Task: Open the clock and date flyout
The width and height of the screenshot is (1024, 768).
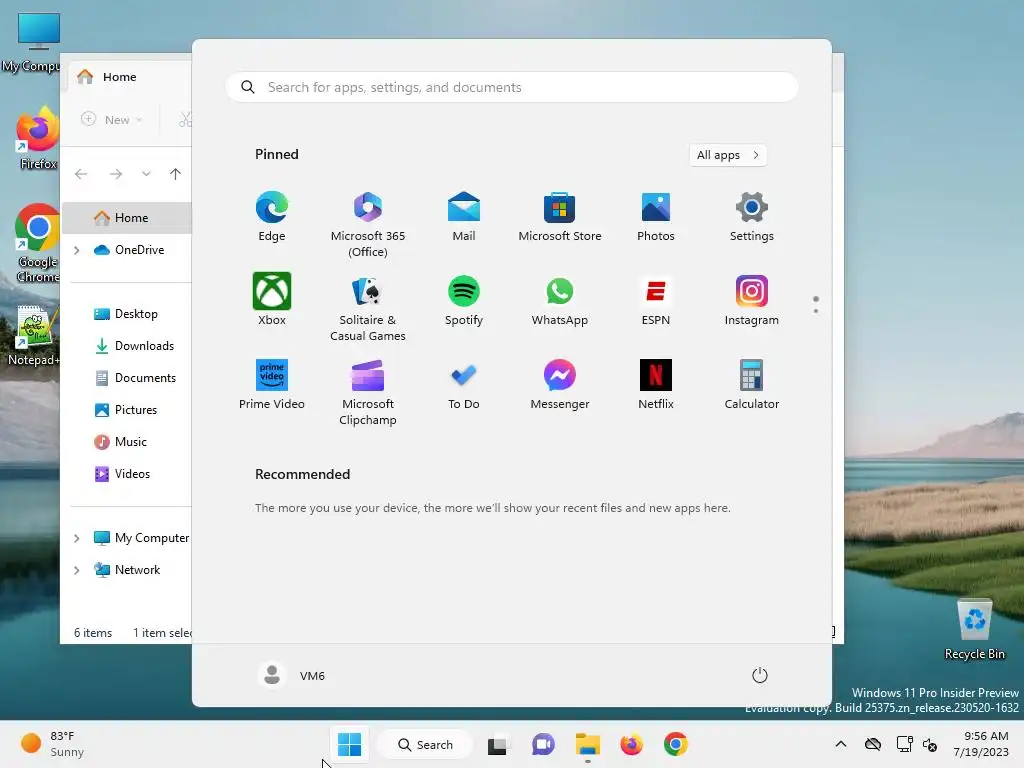Action: point(982,744)
